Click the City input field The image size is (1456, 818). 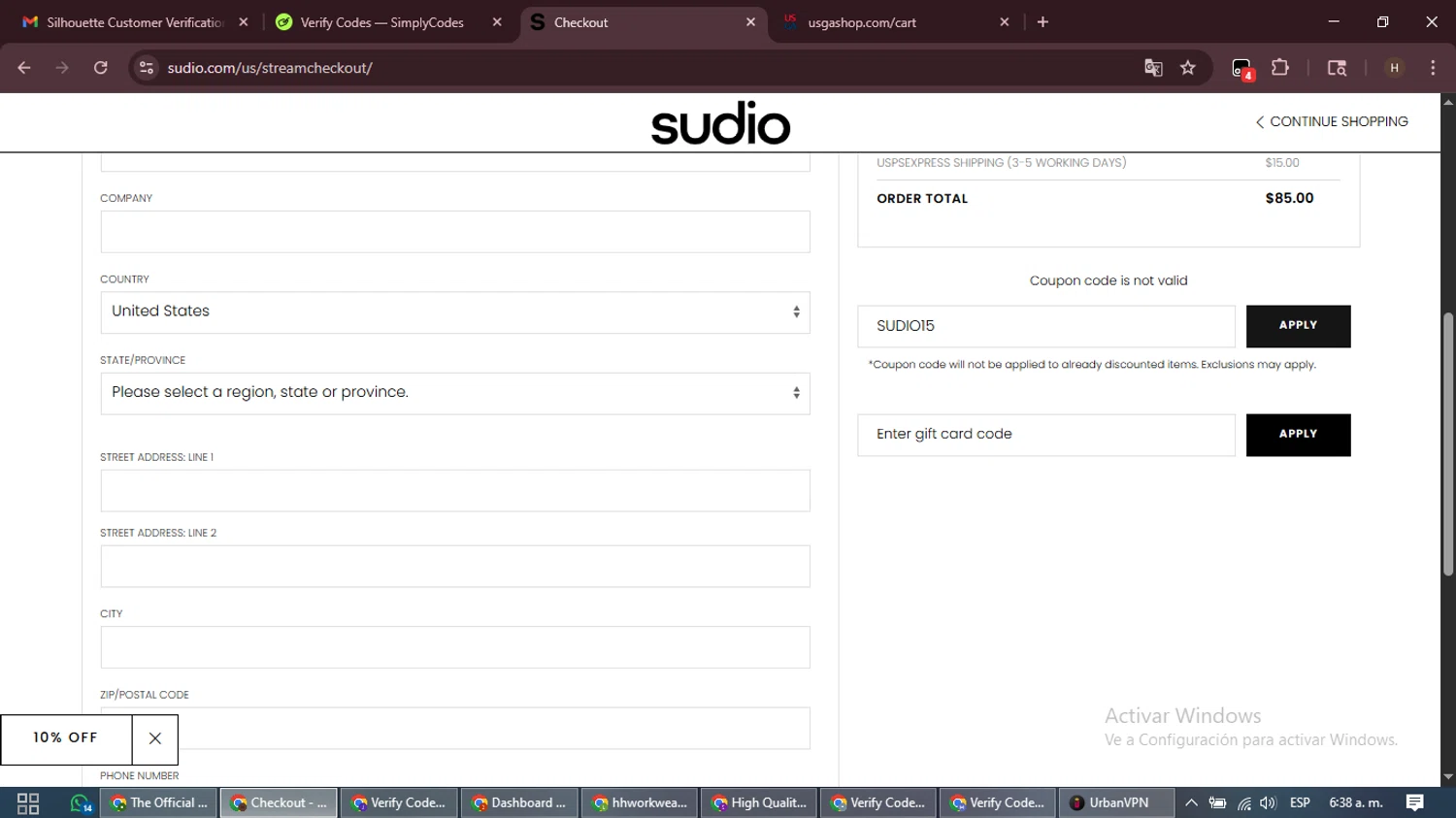point(455,647)
